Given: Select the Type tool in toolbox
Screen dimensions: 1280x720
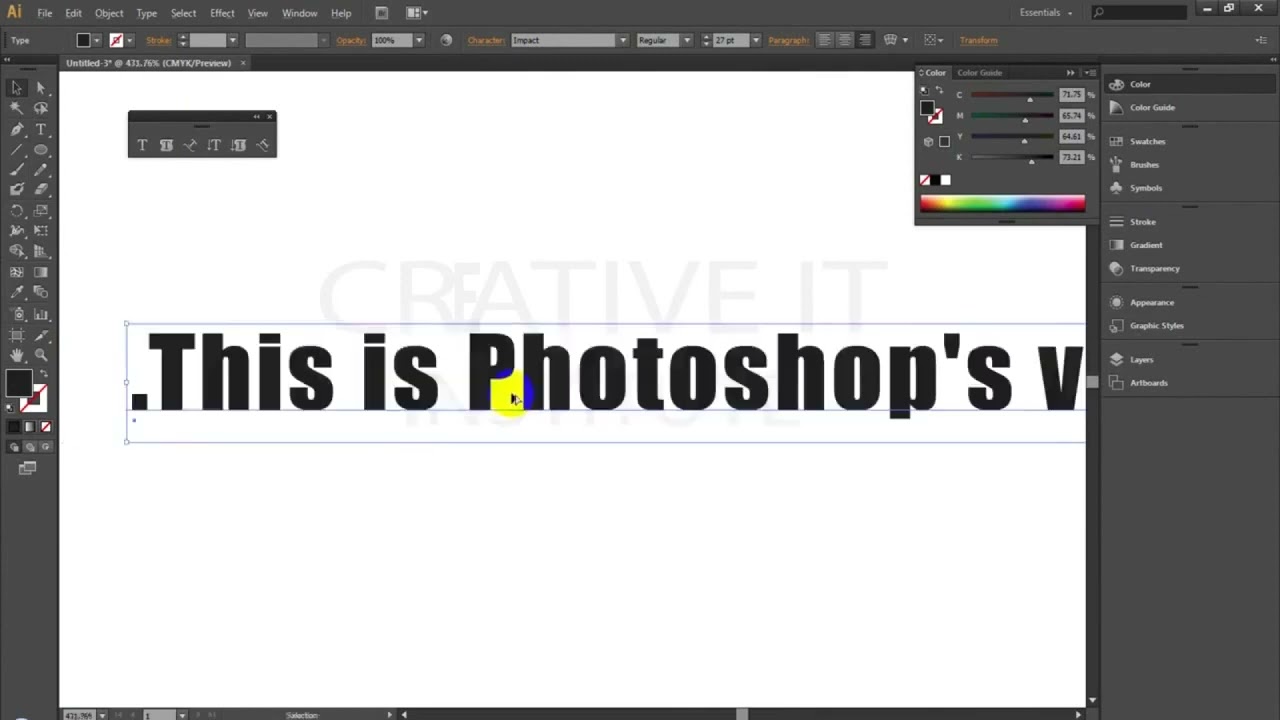Looking at the screenshot, I should [x=41, y=129].
